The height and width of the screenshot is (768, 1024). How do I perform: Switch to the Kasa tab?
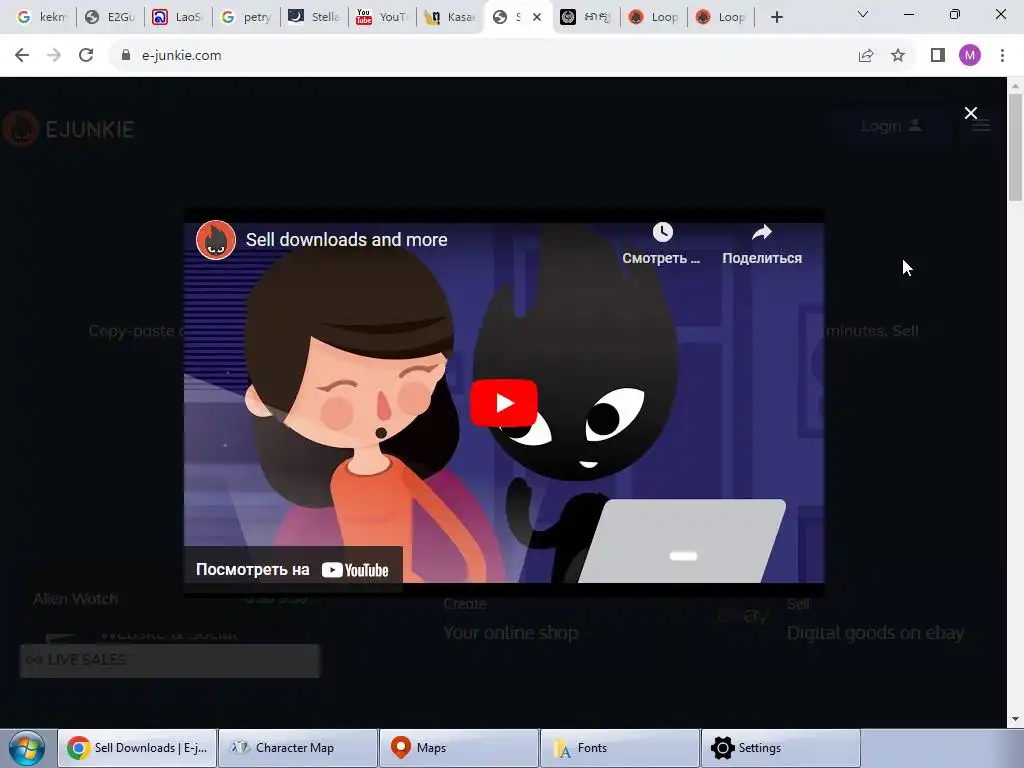449,17
